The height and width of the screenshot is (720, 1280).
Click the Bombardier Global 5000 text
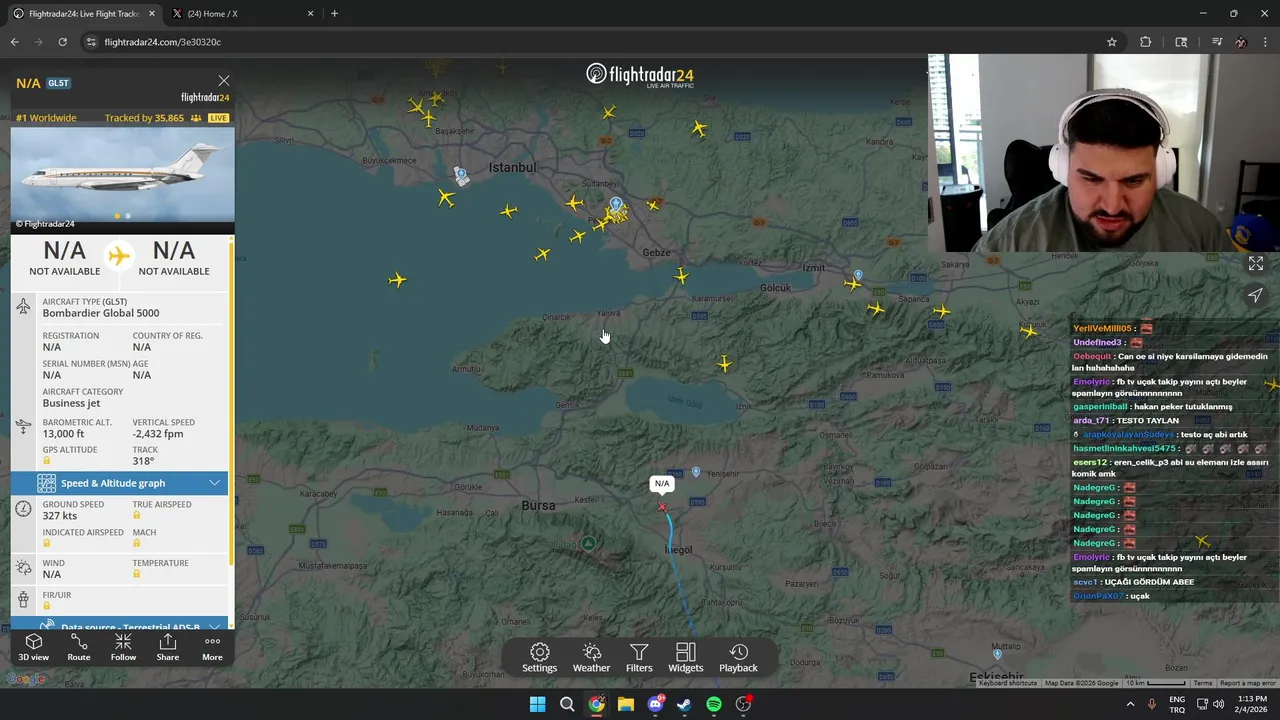pos(101,313)
